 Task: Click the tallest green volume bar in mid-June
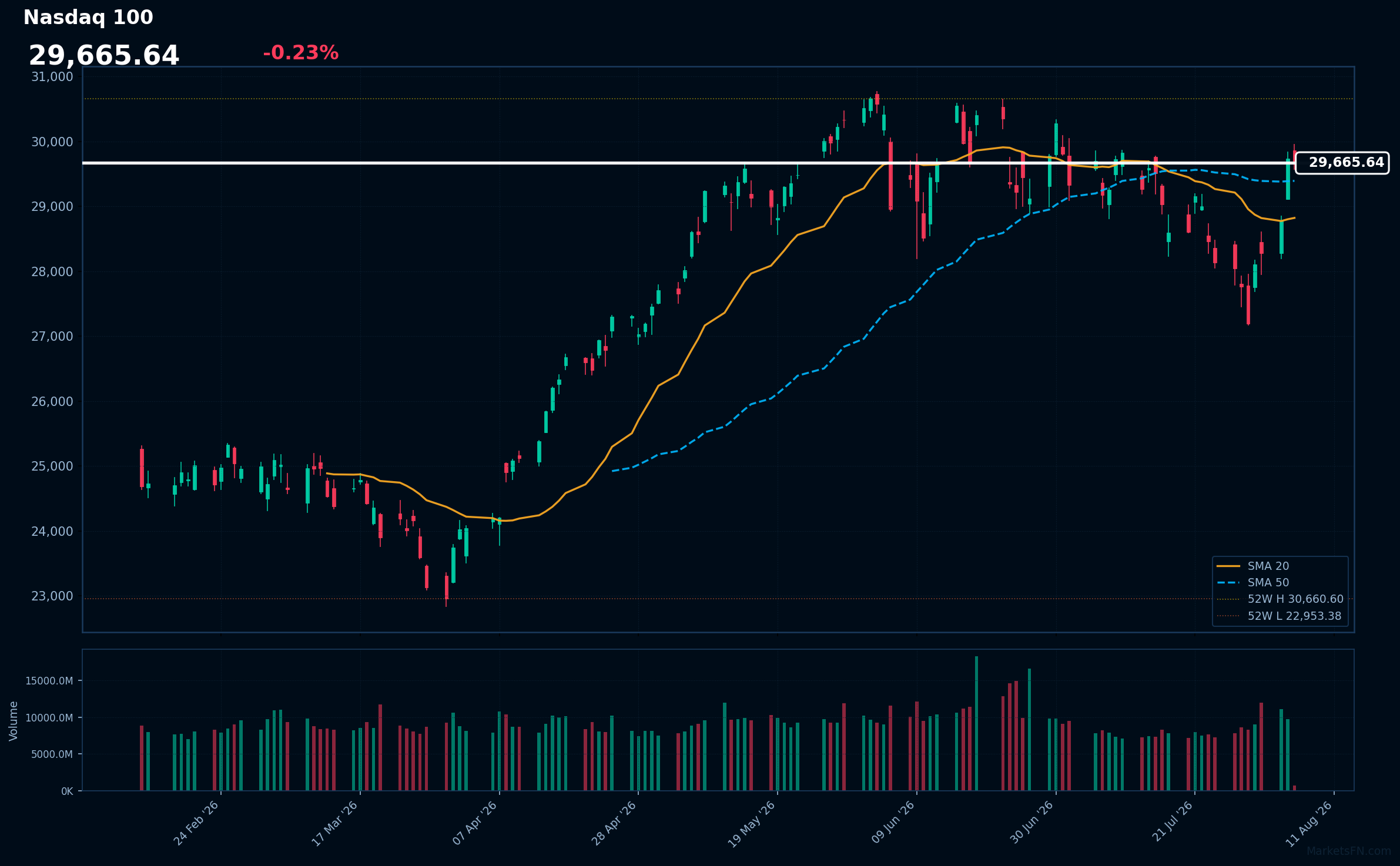pyautogui.click(x=976, y=723)
